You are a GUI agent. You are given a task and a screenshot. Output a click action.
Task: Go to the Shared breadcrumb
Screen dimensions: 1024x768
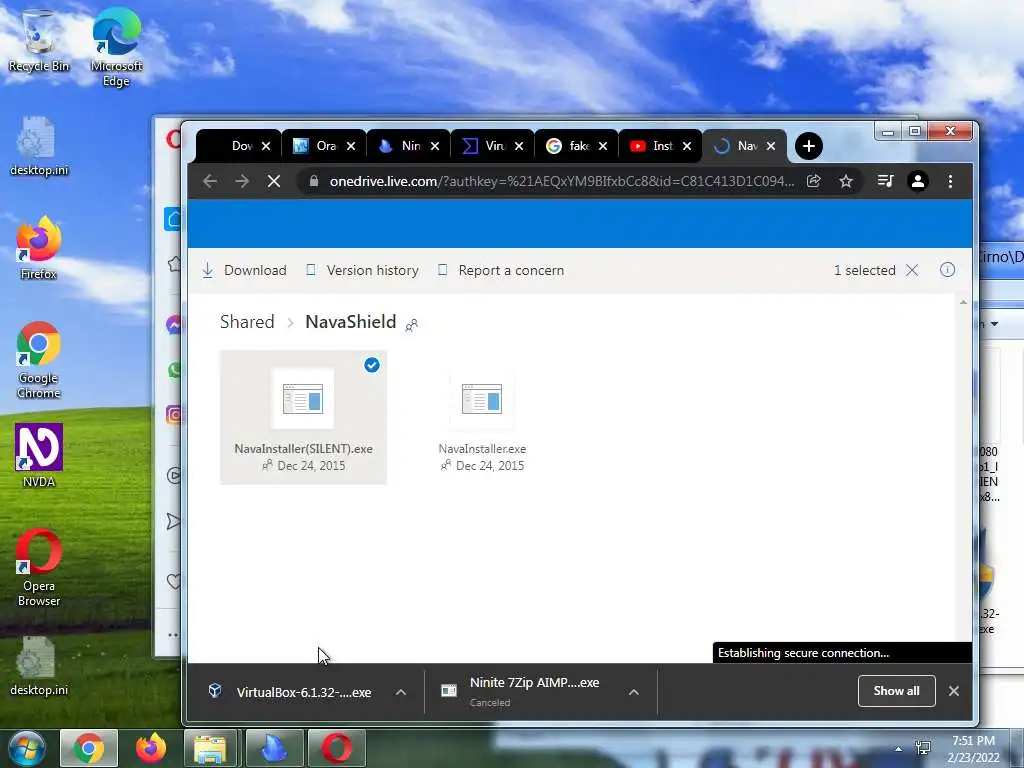point(247,322)
